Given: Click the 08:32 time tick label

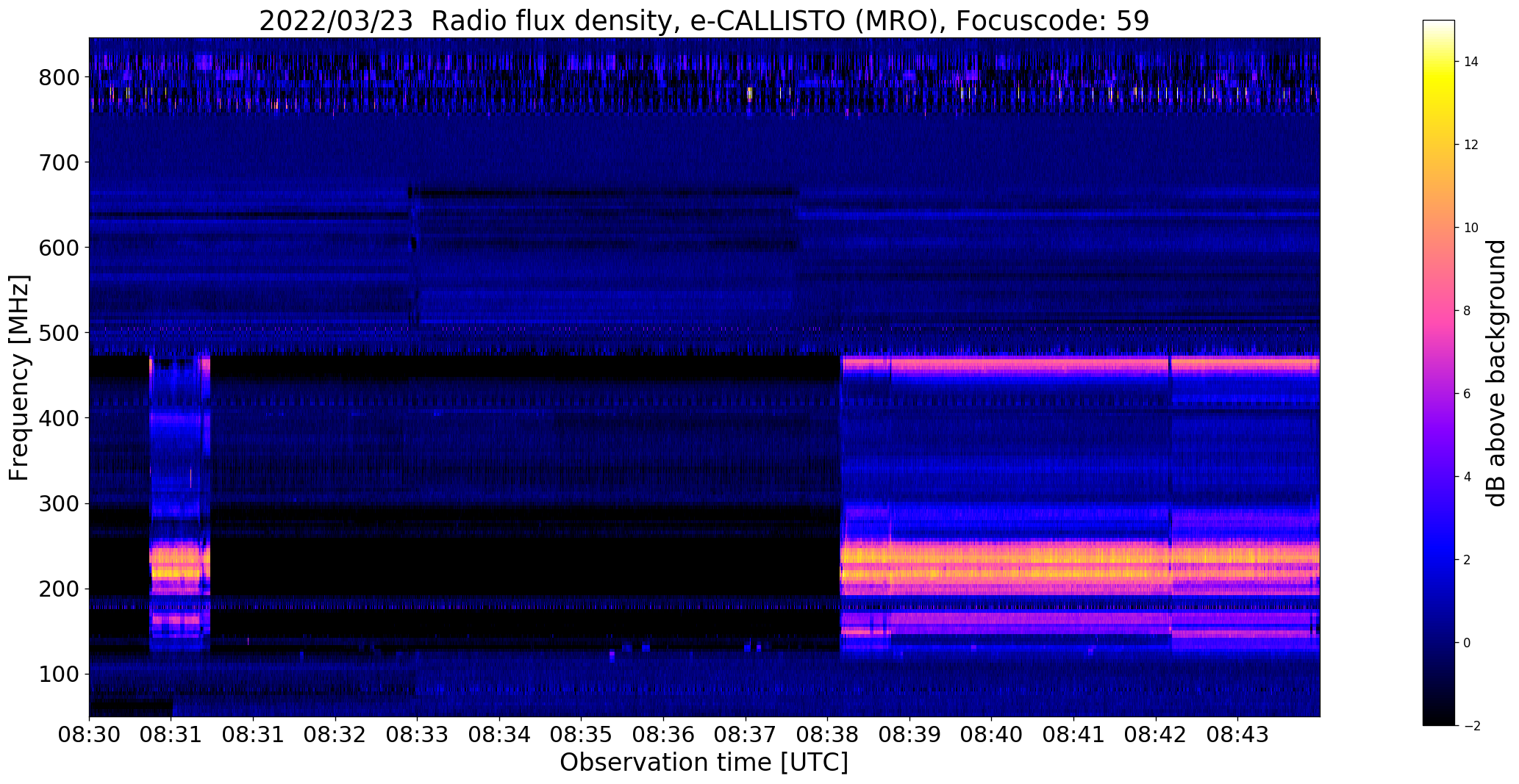Looking at the screenshot, I should pyautogui.click(x=335, y=735).
